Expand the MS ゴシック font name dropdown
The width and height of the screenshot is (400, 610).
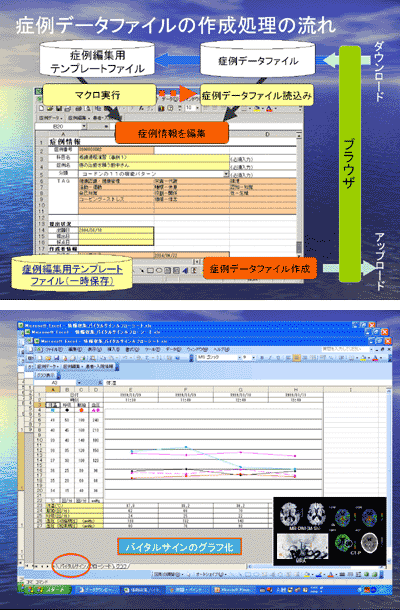(x=240, y=358)
